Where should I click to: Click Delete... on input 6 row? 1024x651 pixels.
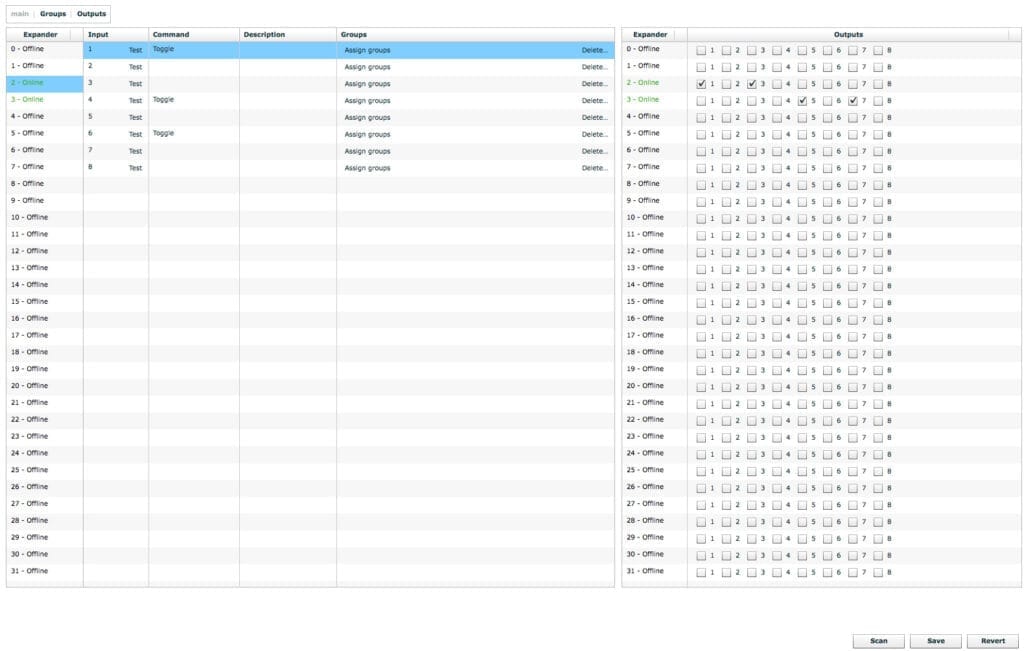(x=594, y=134)
